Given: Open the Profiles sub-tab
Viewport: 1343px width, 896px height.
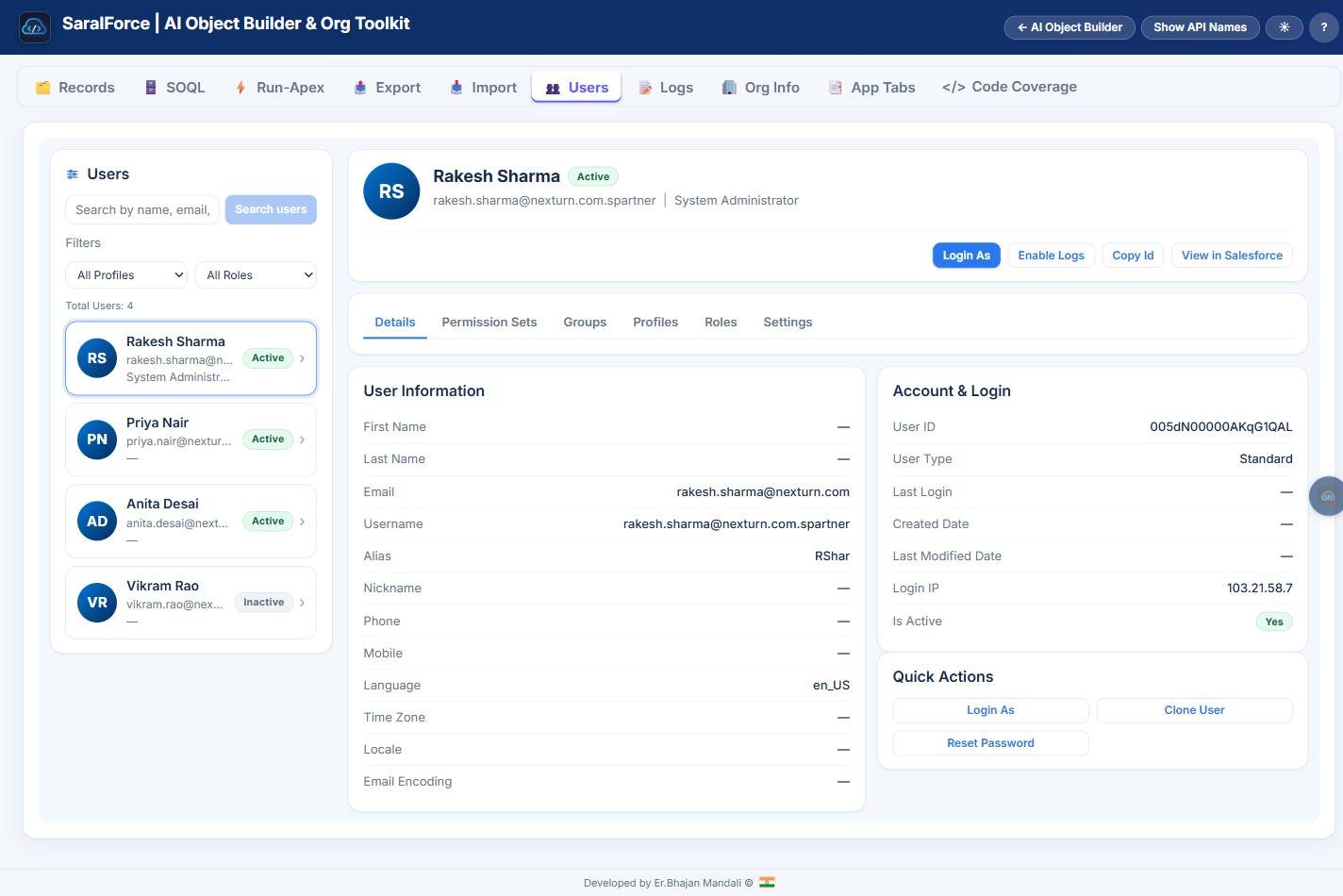Looking at the screenshot, I should [x=655, y=323].
